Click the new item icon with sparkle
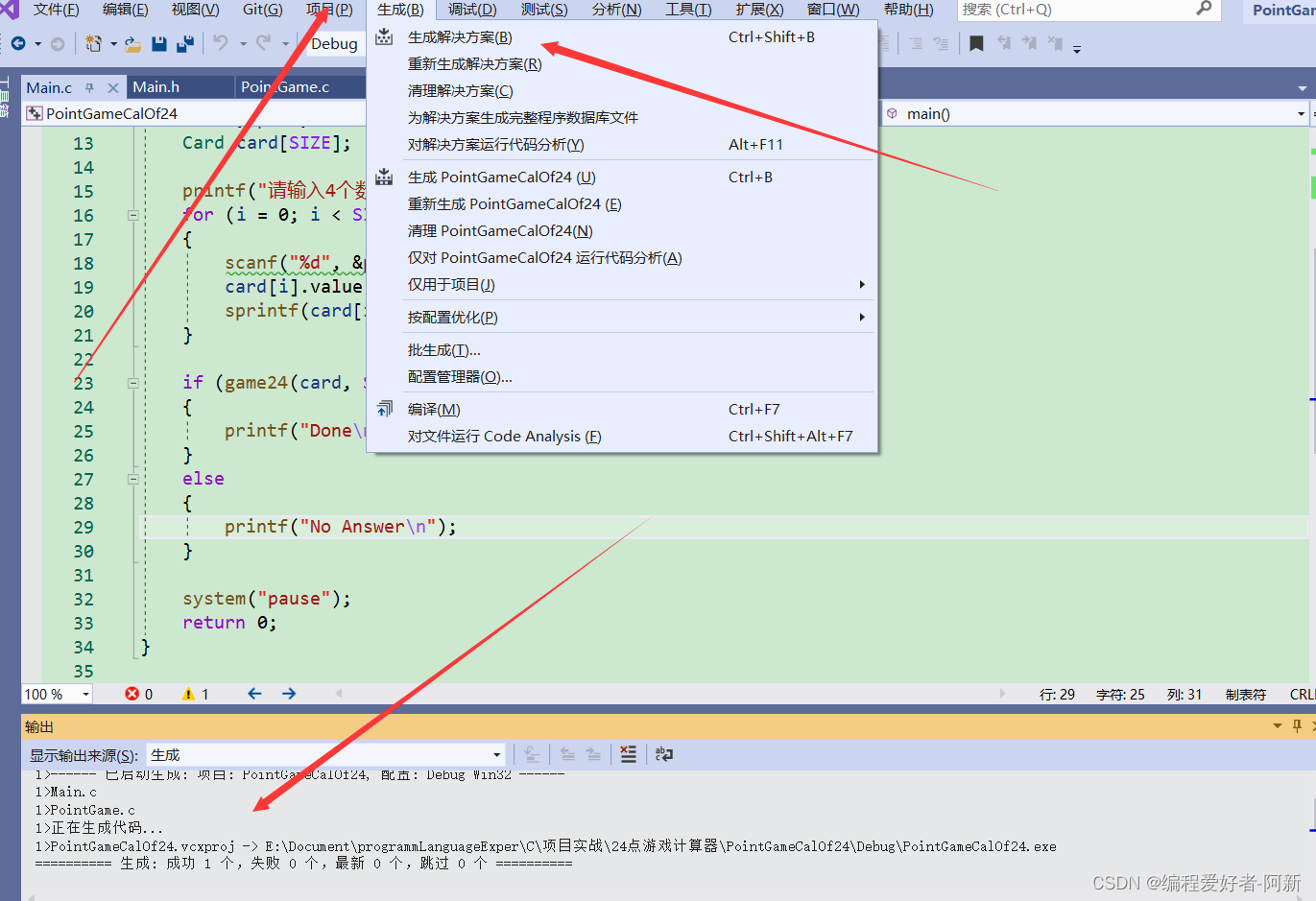 coord(93,44)
